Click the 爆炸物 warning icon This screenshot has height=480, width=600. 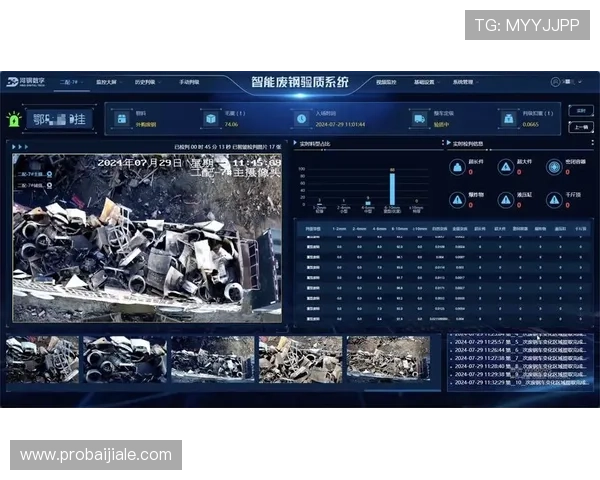456,199
